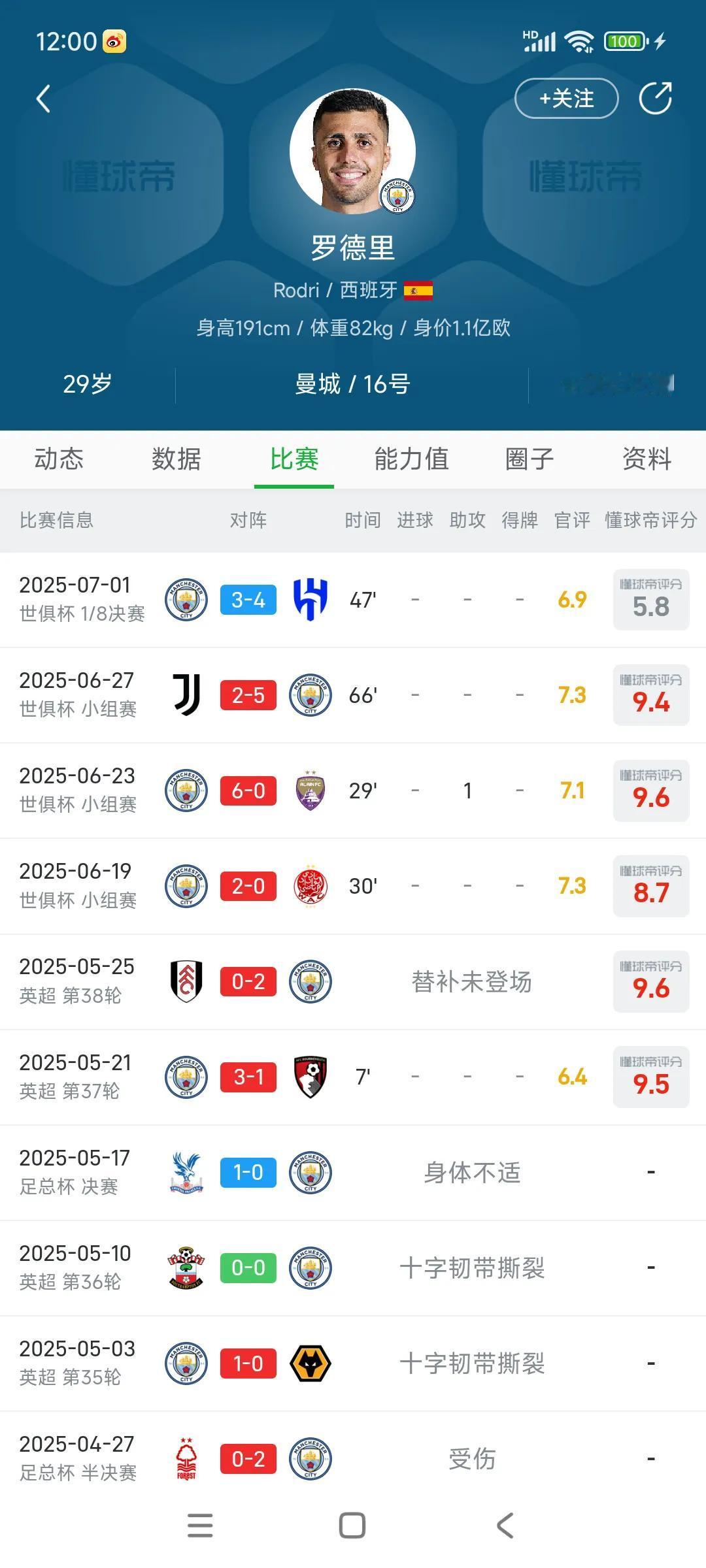
Task: Open the 2025-07-01 3-4 score badge
Action: (x=248, y=600)
